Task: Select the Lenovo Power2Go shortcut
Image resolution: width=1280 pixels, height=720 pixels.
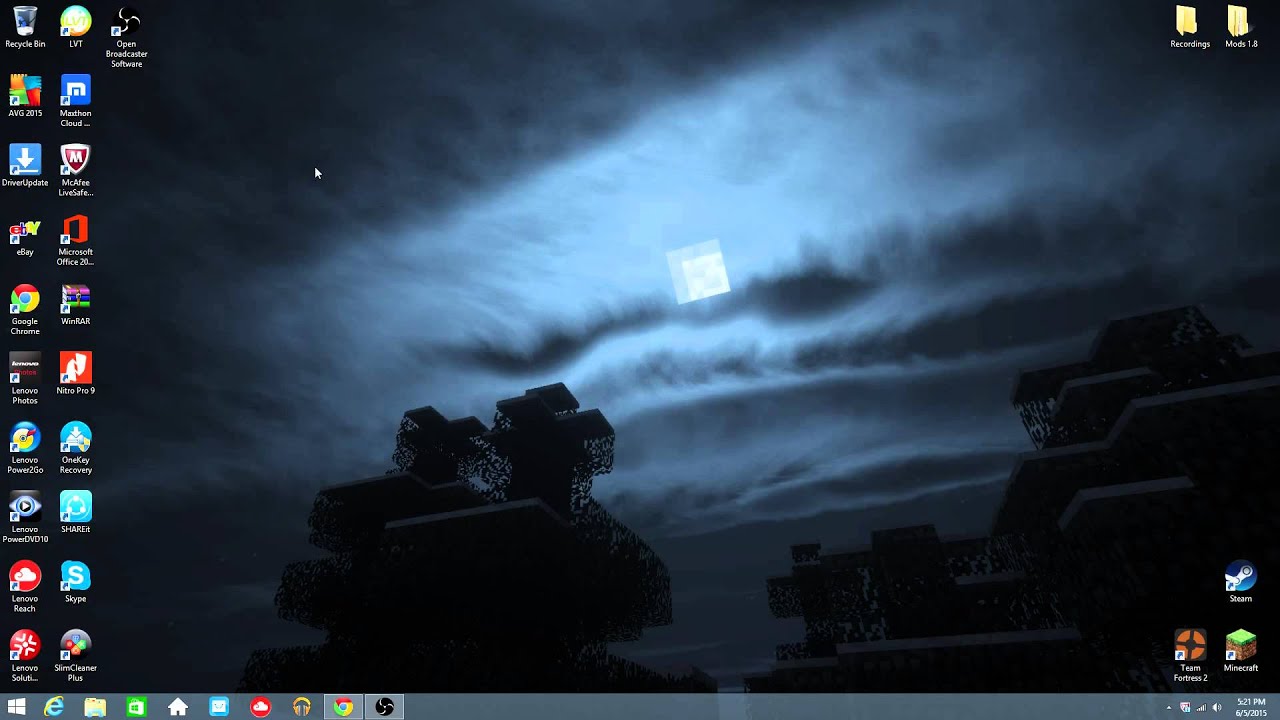Action: (25, 448)
